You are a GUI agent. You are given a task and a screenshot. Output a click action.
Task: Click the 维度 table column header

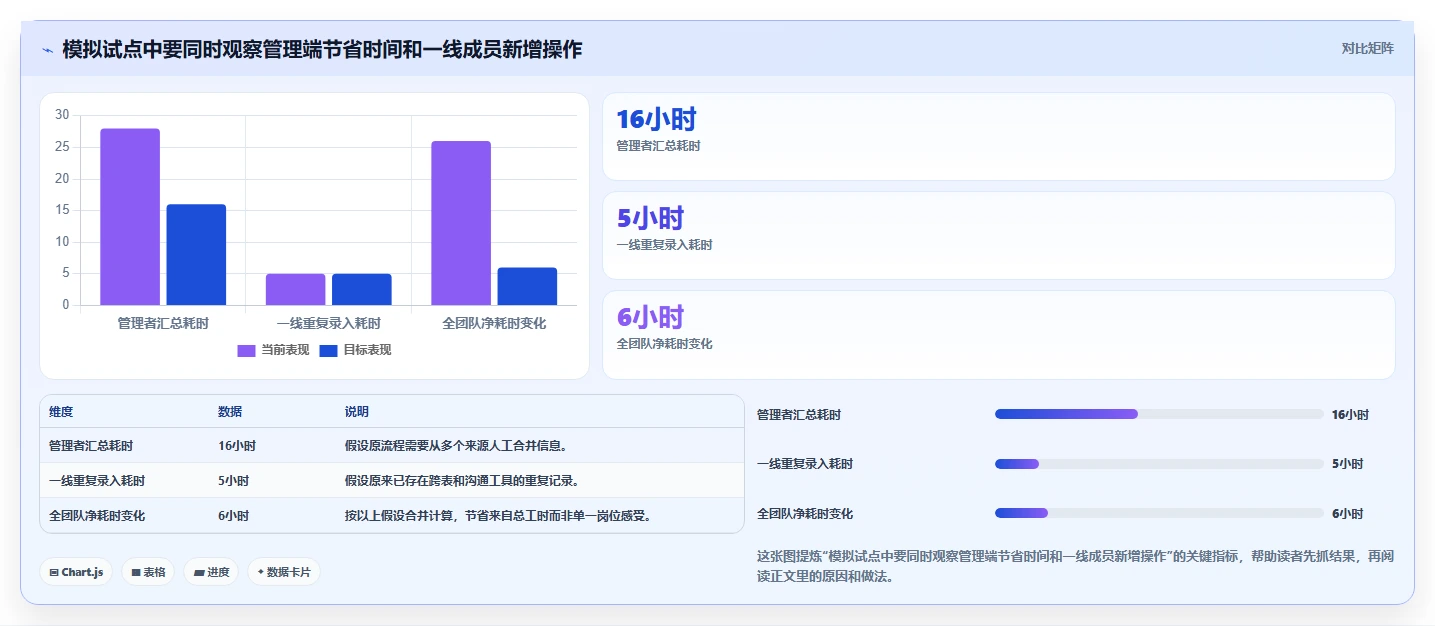61,412
